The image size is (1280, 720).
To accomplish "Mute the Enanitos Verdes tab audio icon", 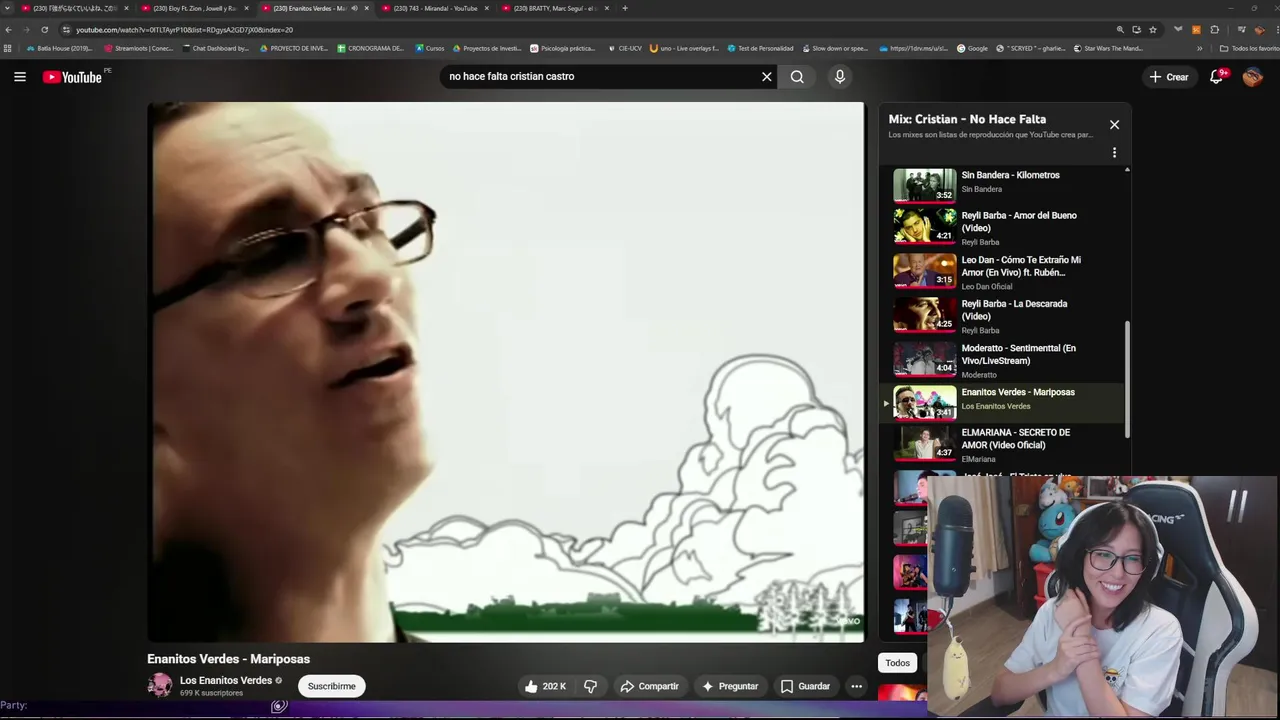I will [354, 8].
